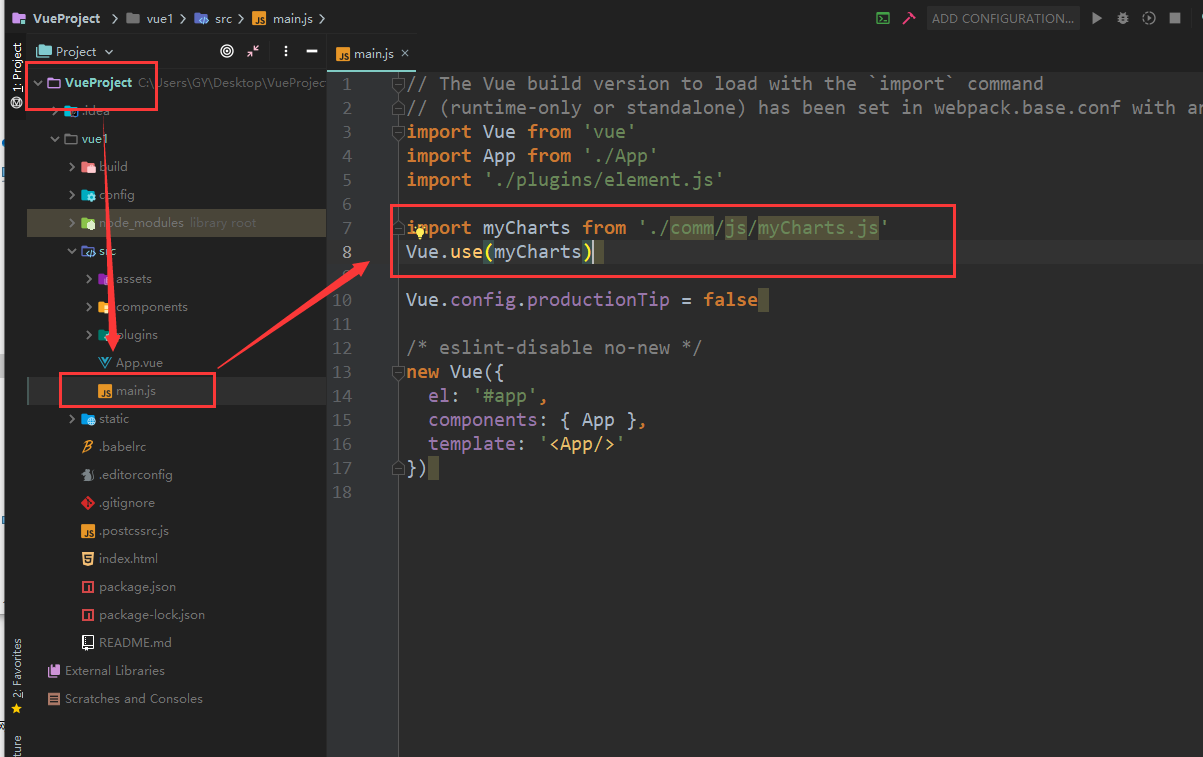Click the Build project hammer icon
Viewport: 1203px width, 757px height.
(909, 18)
